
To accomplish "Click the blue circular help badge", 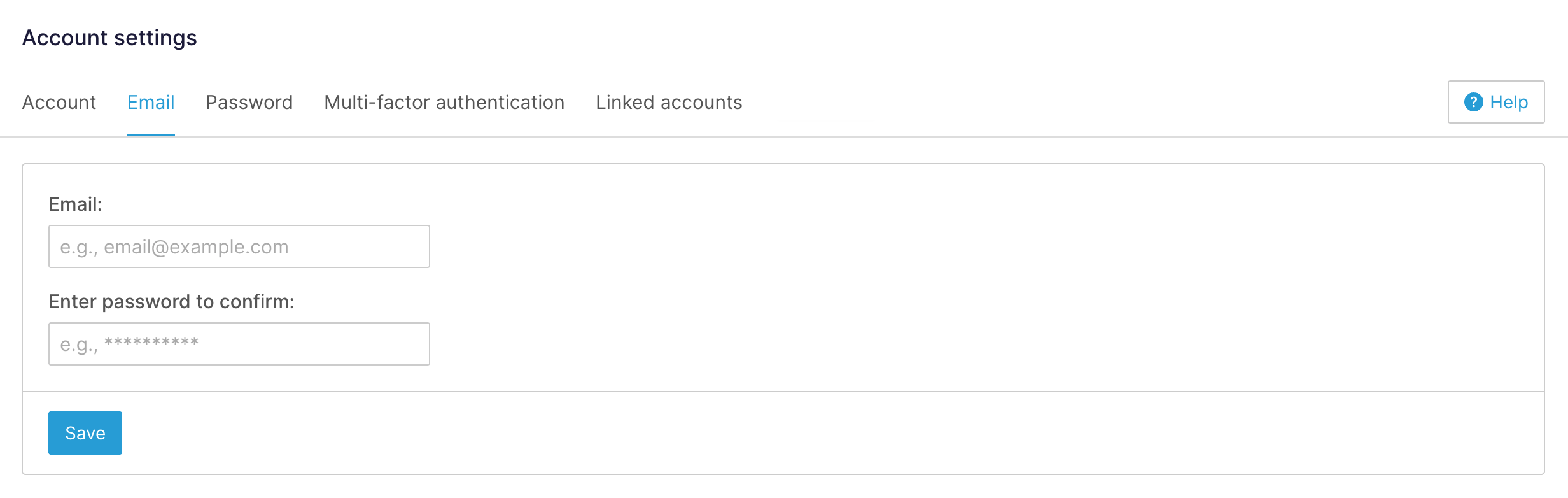I will pos(1473,101).
